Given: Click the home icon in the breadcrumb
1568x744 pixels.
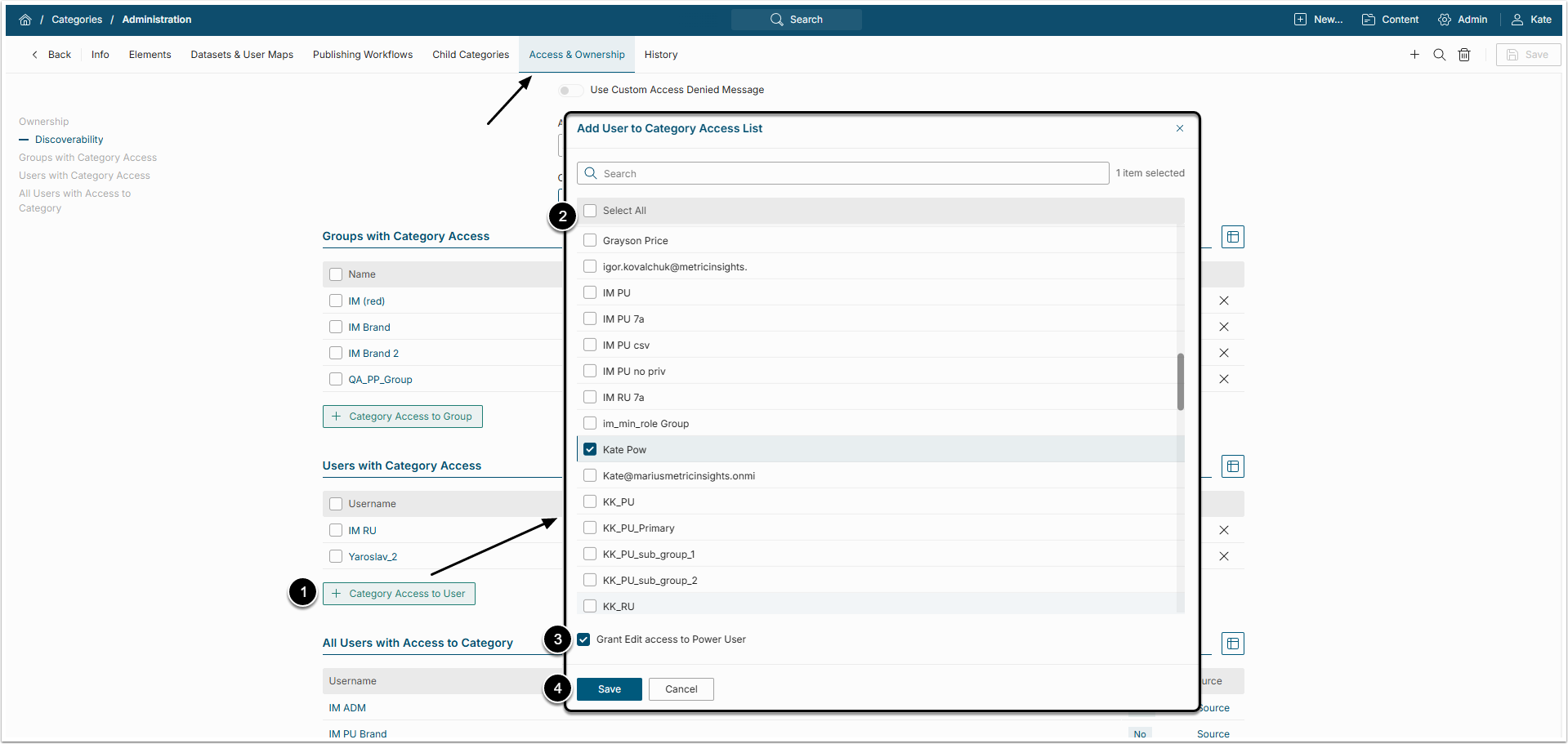Looking at the screenshot, I should [x=25, y=20].
